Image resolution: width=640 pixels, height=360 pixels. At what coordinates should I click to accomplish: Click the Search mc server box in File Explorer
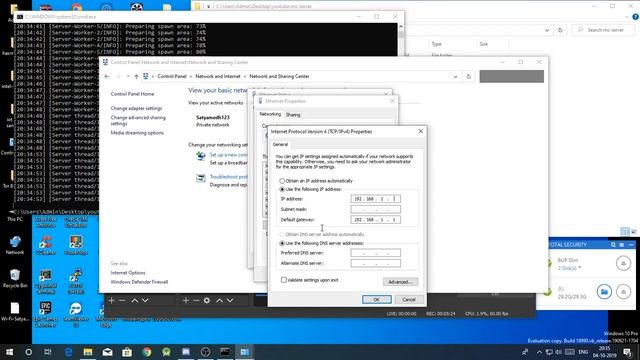[603, 30]
